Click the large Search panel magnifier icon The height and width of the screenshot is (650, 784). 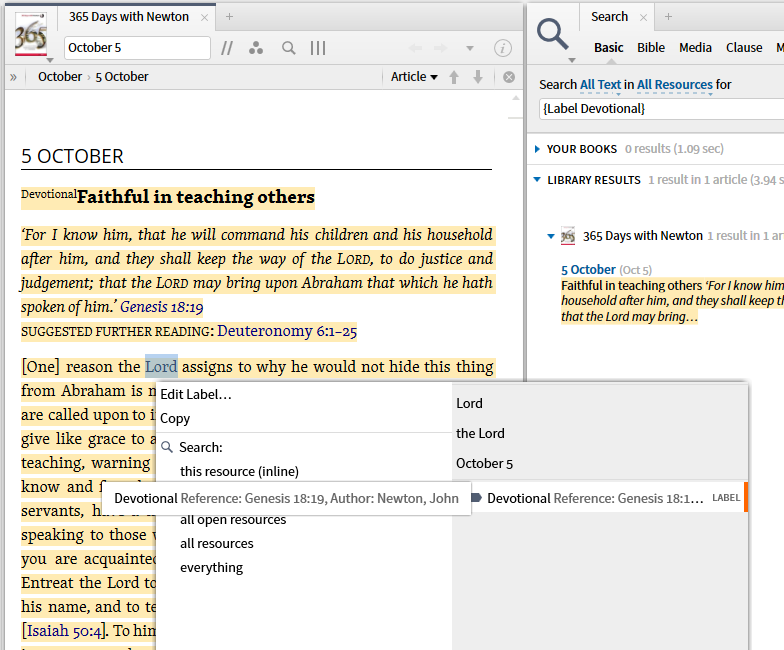point(552,34)
